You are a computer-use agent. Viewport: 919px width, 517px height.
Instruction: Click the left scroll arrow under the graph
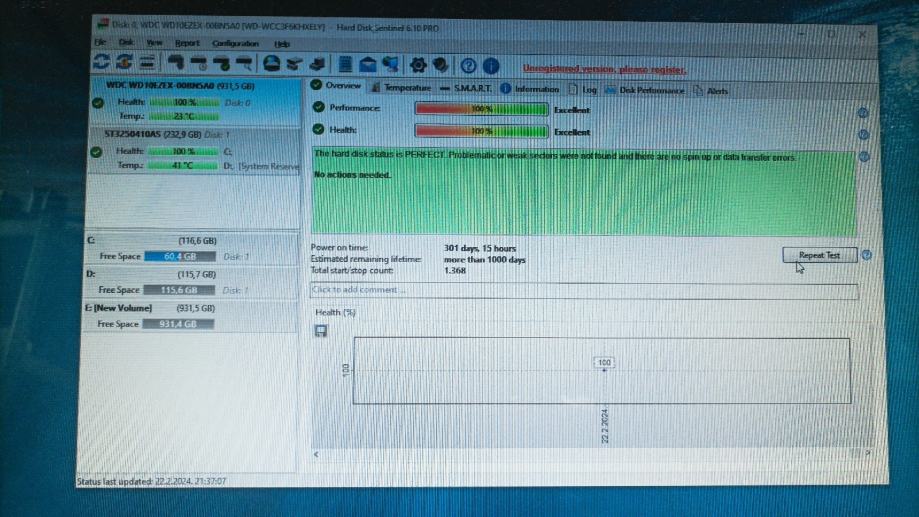pyautogui.click(x=316, y=454)
